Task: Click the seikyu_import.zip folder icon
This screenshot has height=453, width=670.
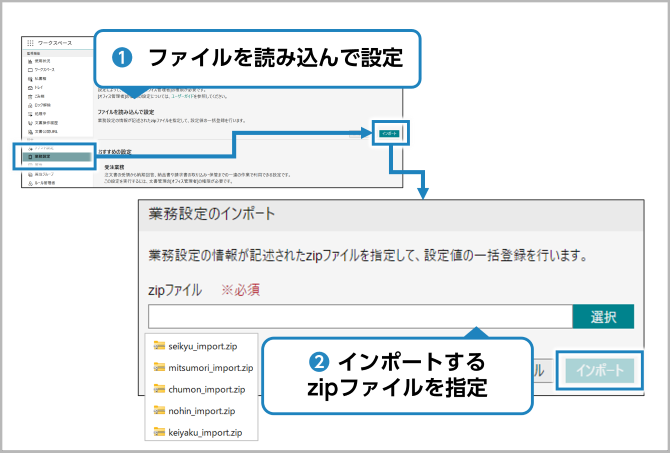Action: 159,345
